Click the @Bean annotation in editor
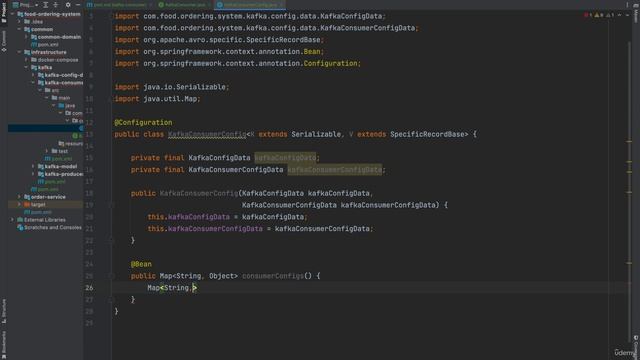The image size is (640, 360). [141, 264]
